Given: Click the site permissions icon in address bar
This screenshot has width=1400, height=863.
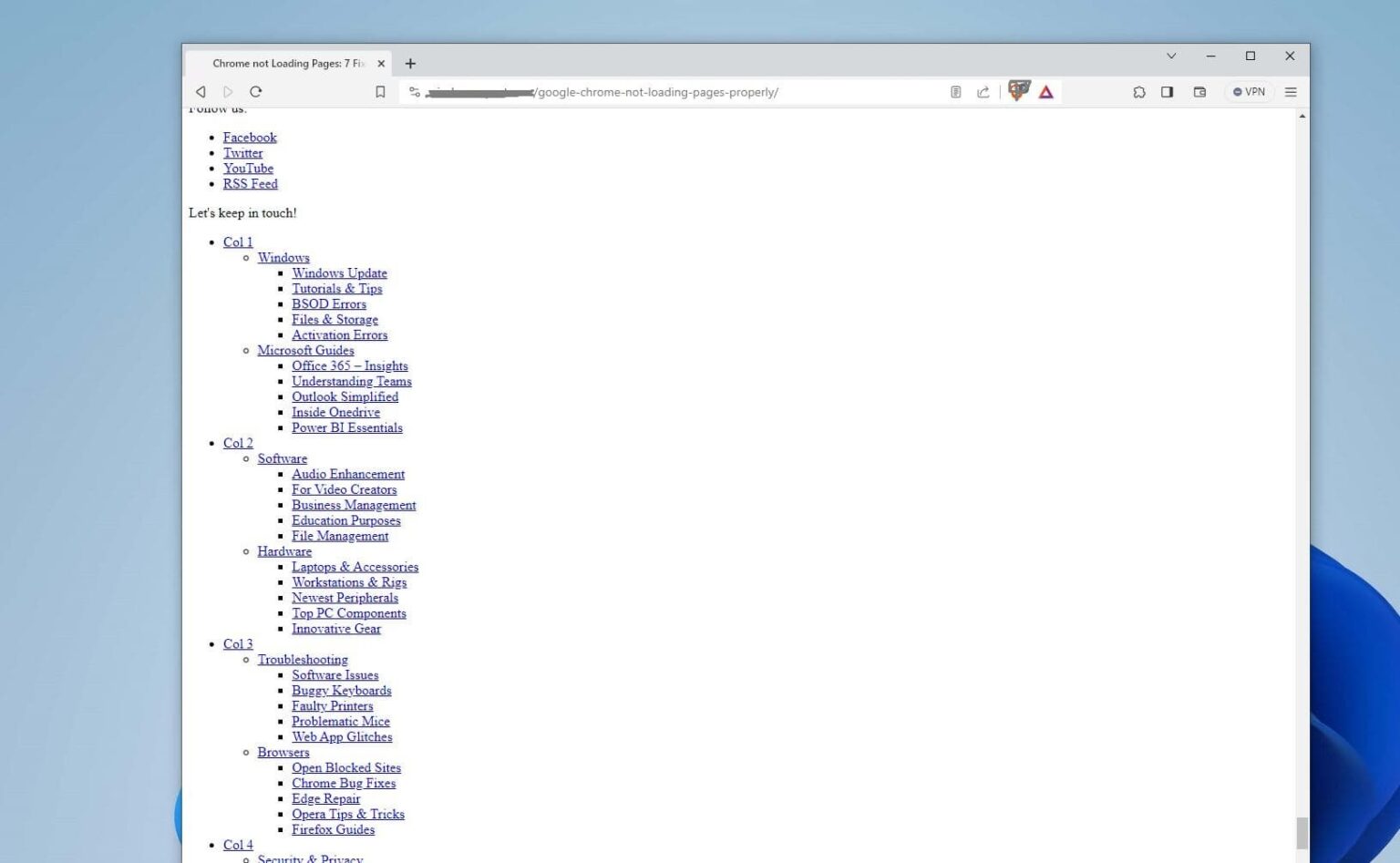Looking at the screenshot, I should [x=414, y=91].
